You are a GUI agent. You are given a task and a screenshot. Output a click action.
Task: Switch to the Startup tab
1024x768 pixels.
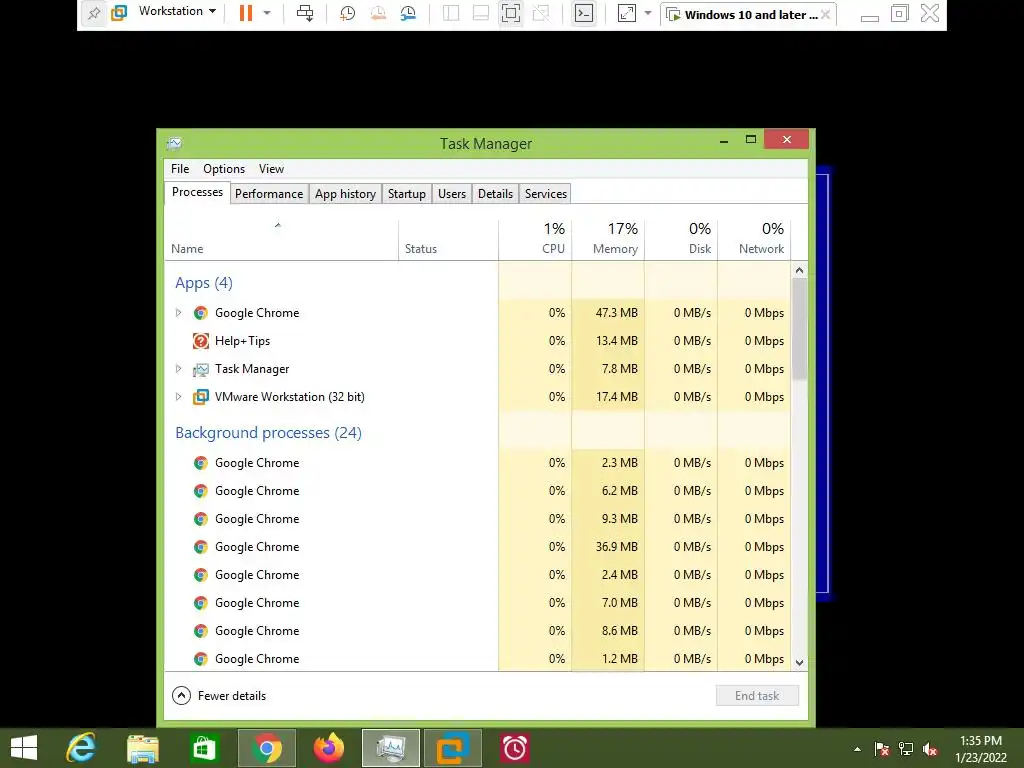pos(407,193)
